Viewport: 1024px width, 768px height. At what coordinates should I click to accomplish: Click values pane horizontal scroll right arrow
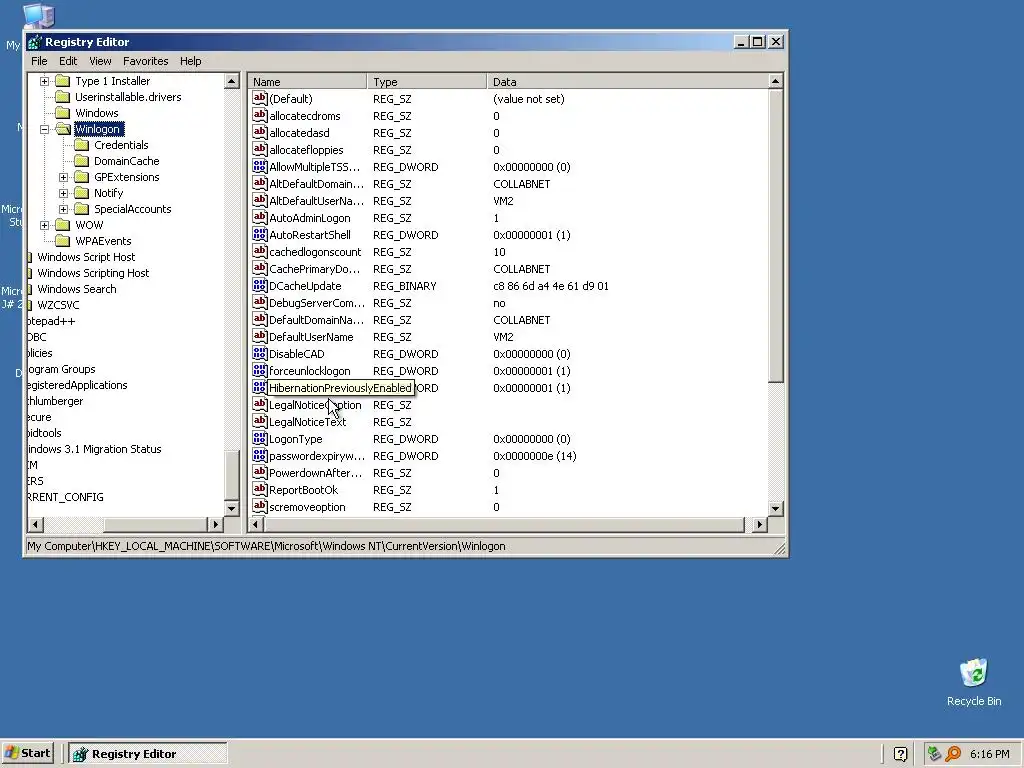759,524
